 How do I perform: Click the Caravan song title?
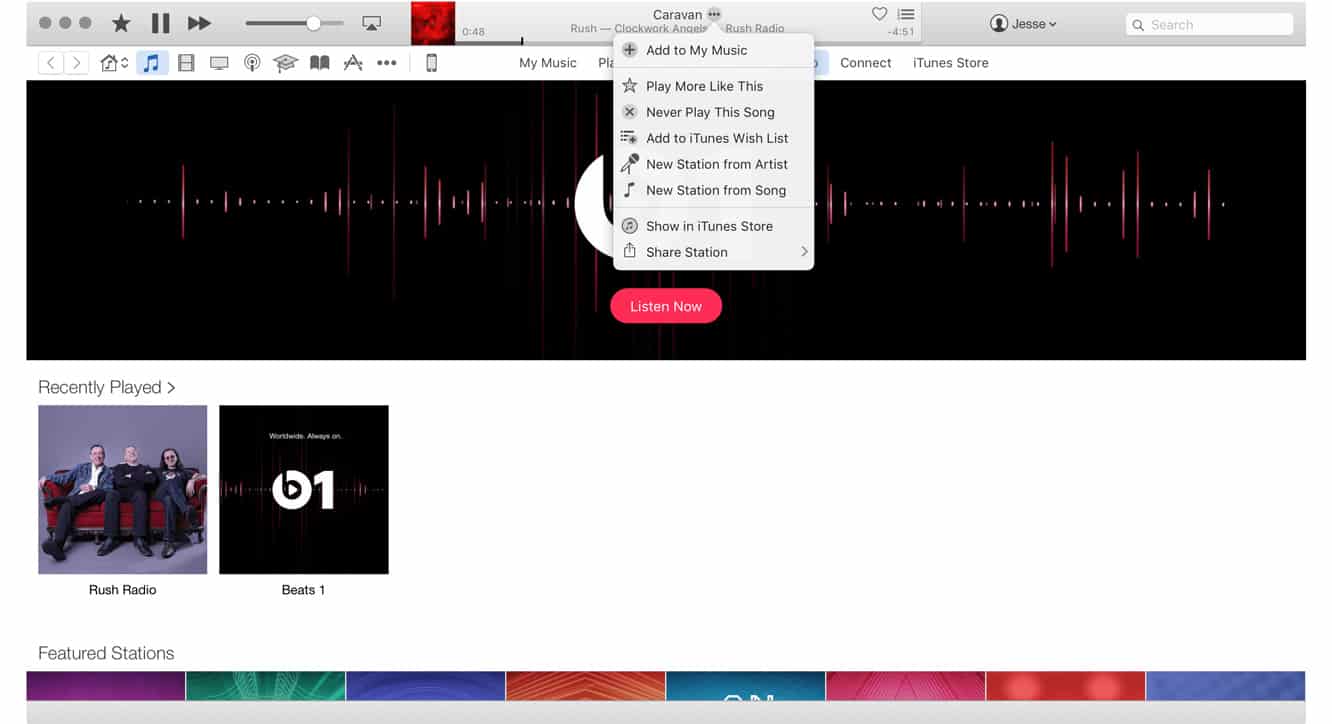point(677,14)
